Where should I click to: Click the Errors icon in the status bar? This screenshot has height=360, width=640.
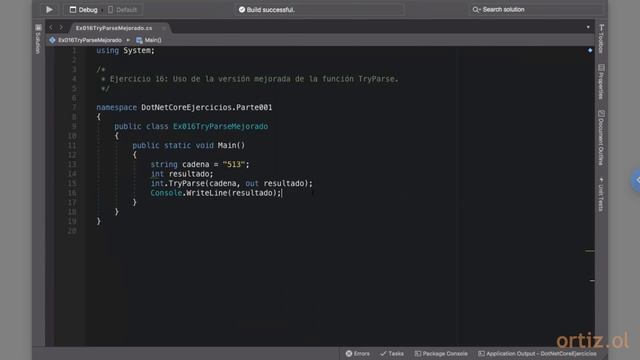click(x=349, y=353)
